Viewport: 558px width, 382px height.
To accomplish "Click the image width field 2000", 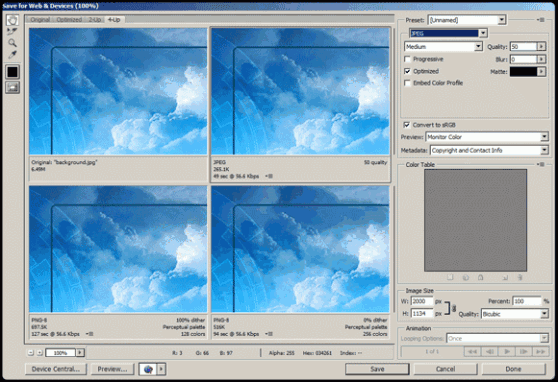I will click(422, 301).
